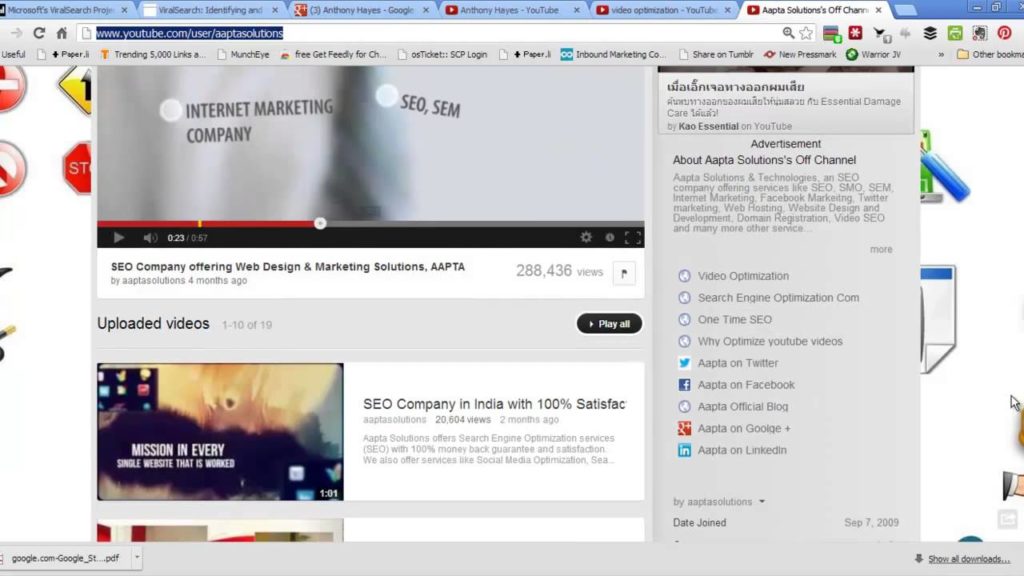Open video settings gear icon
This screenshot has width=1024, height=576.
click(586, 238)
